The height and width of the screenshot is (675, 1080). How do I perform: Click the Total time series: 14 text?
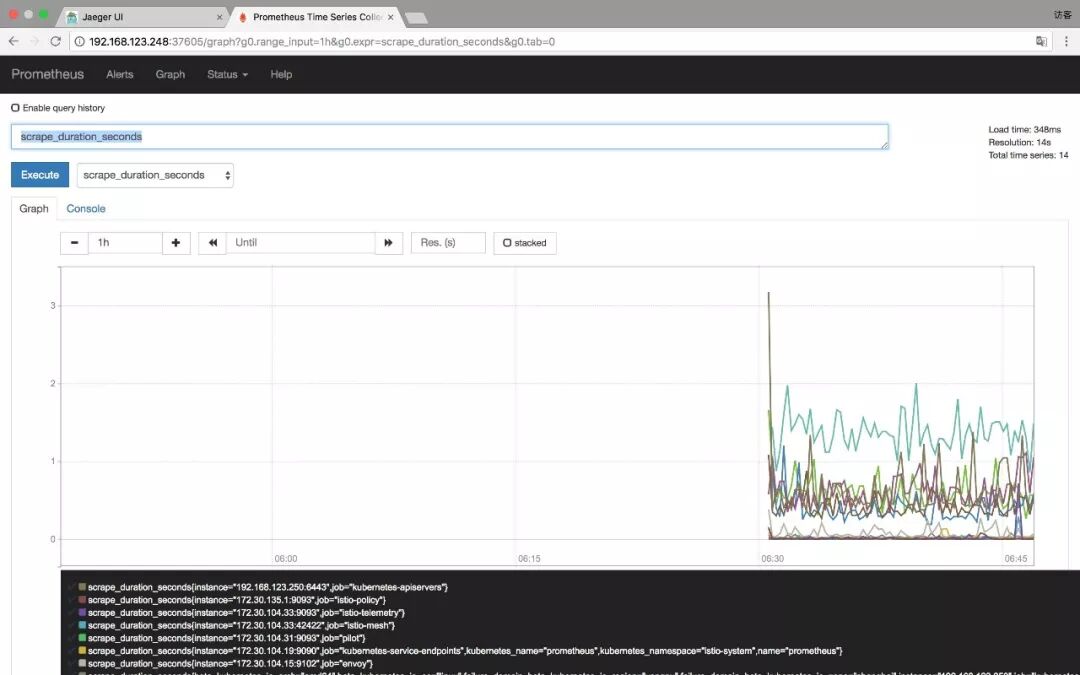tap(1028, 155)
